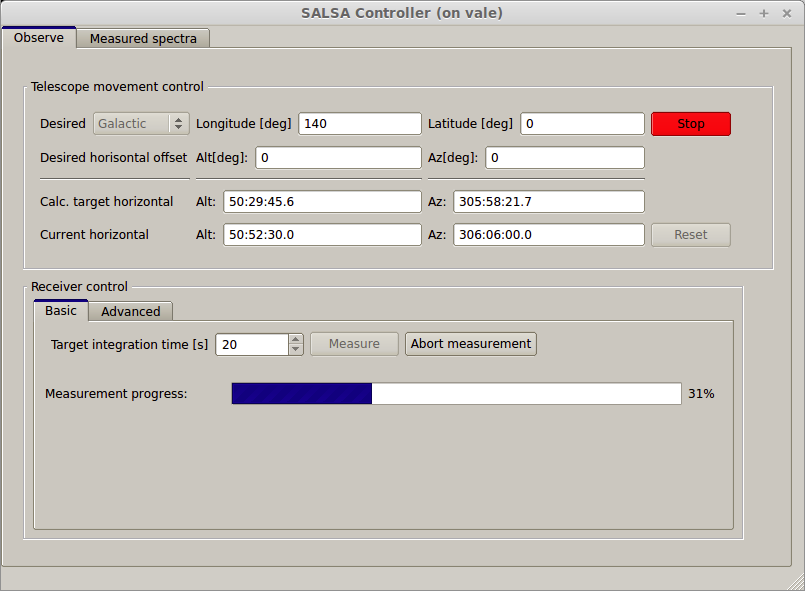Open the Advanced receiver control tab

click(130, 311)
